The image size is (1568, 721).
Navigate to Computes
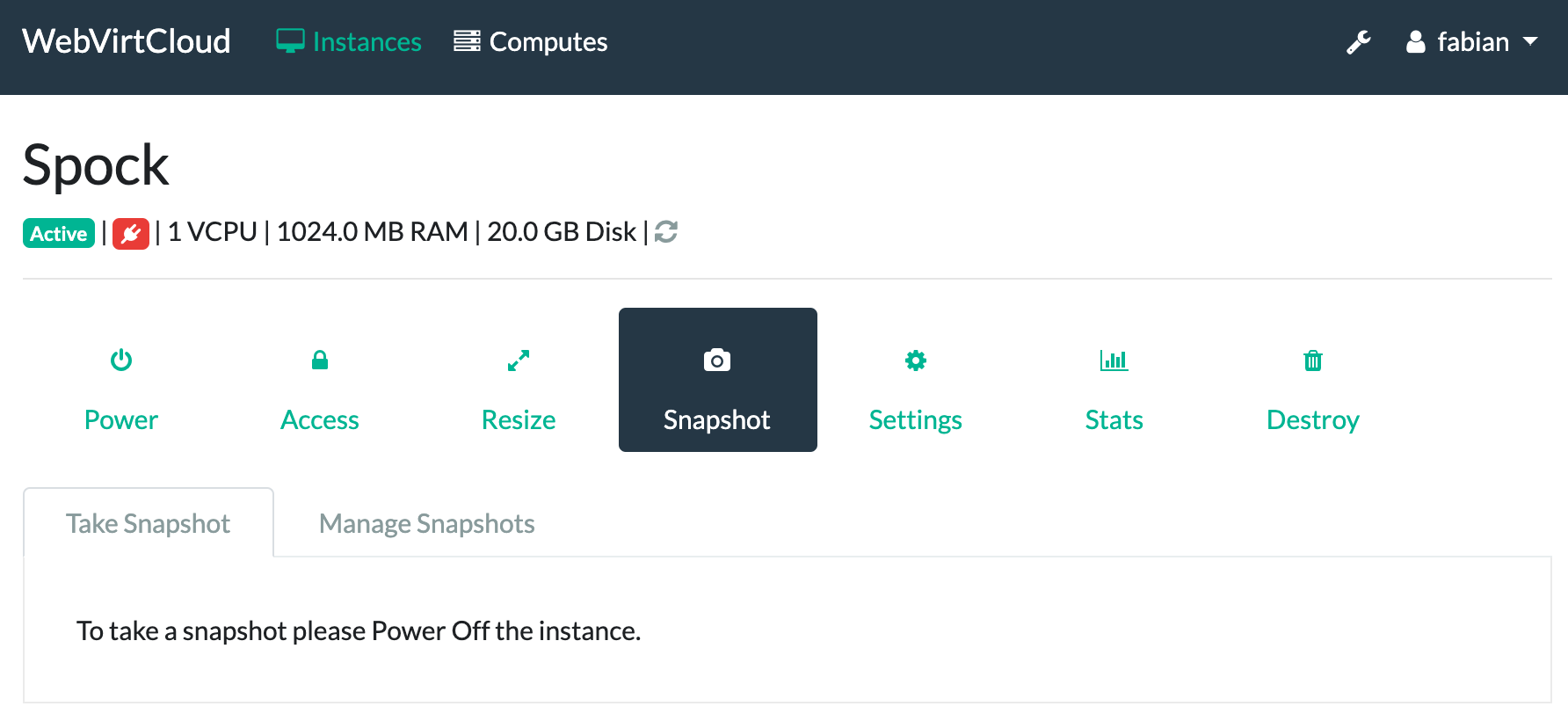[x=548, y=40]
